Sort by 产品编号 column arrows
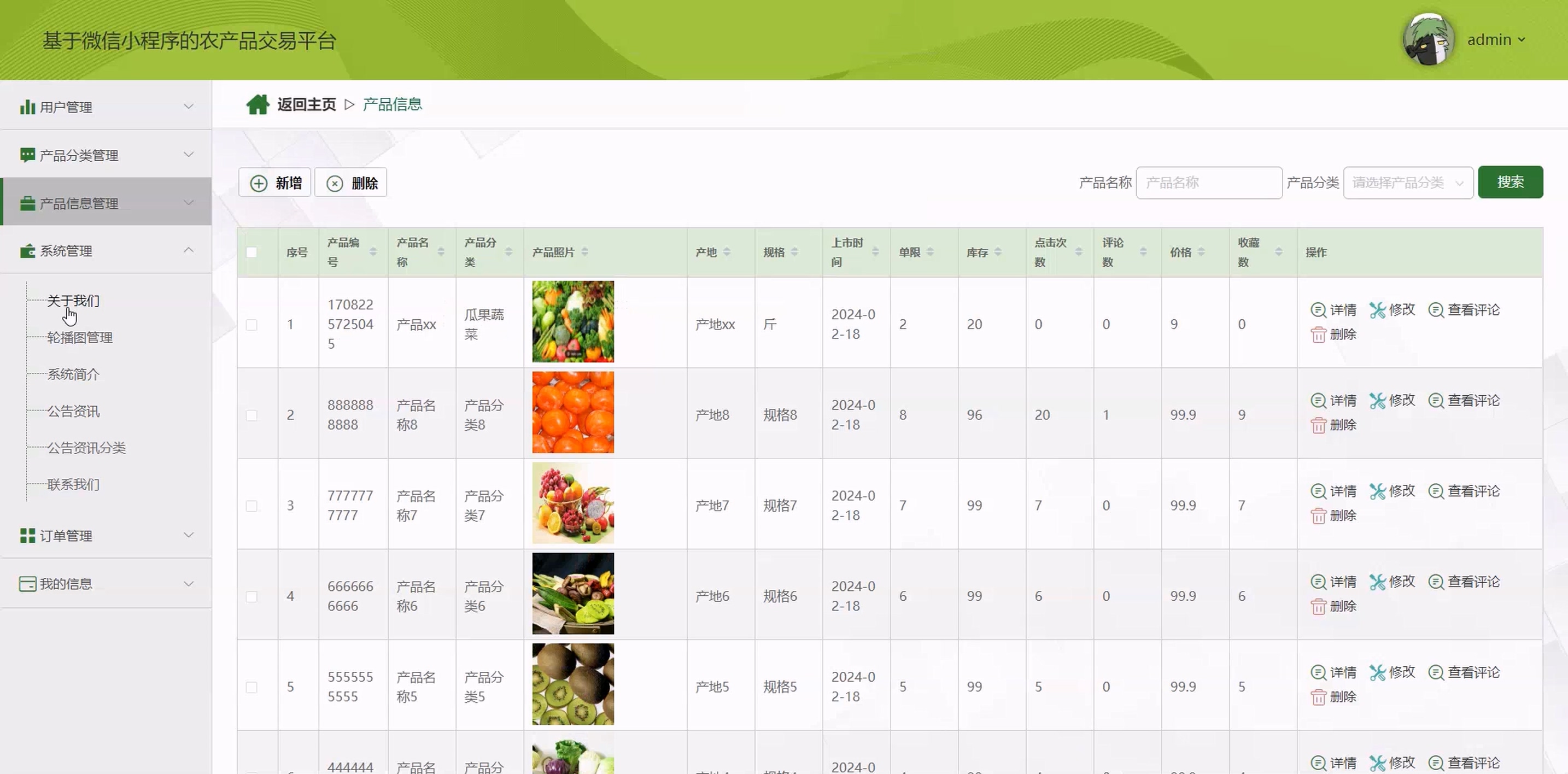Screen dimensions: 1568x774 coord(373,252)
